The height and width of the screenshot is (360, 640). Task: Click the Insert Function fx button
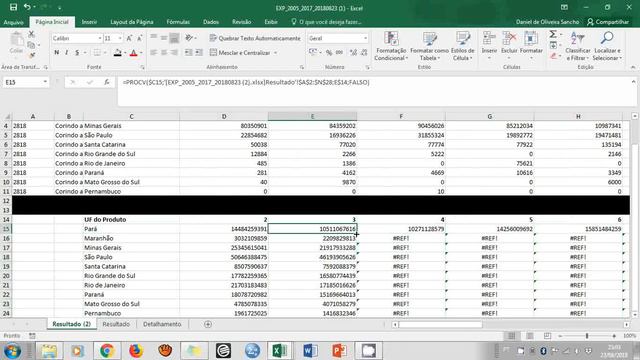(107, 82)
